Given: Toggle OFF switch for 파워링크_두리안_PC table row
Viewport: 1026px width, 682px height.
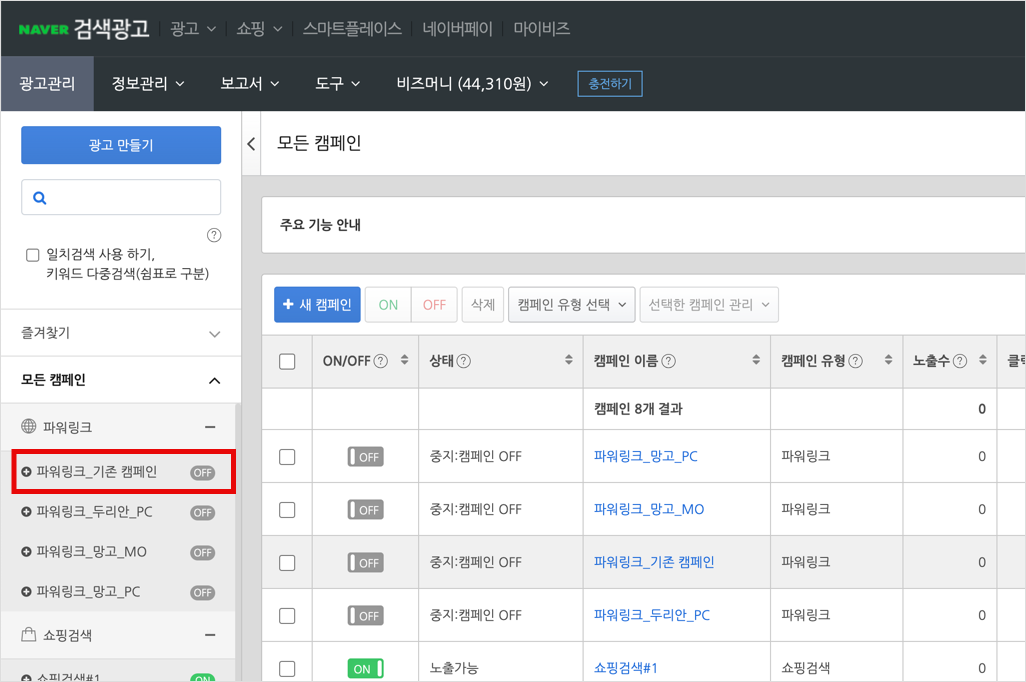Looking at the screenshot, I should [x=366, y=616].
